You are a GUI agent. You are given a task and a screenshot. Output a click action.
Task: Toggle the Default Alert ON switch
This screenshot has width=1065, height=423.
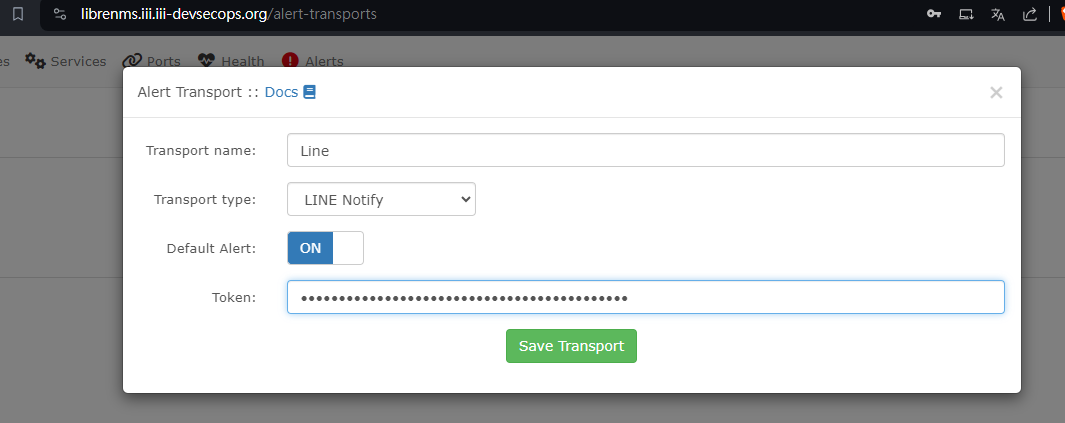pos(325,248)
